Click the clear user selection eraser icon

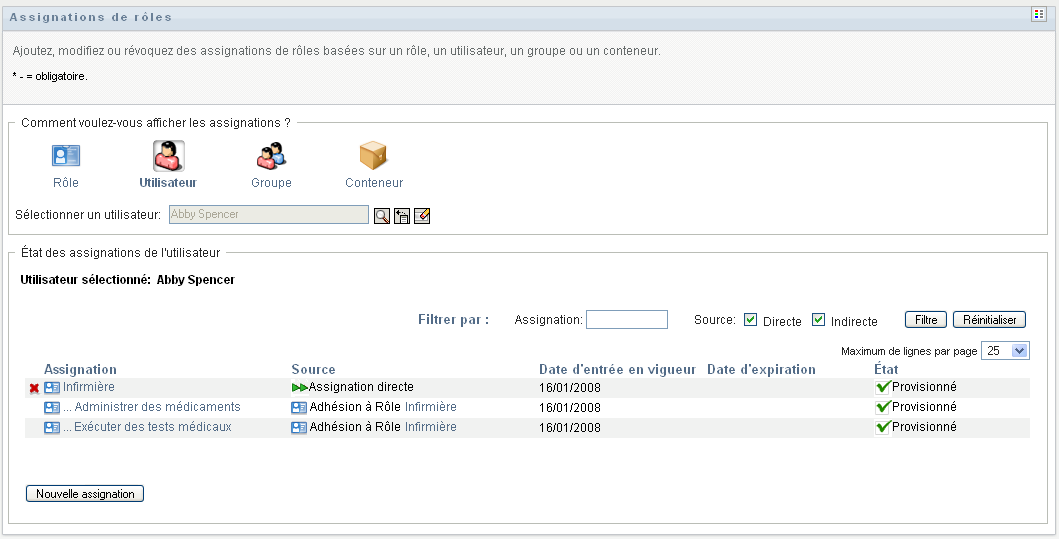click(422, 216)
